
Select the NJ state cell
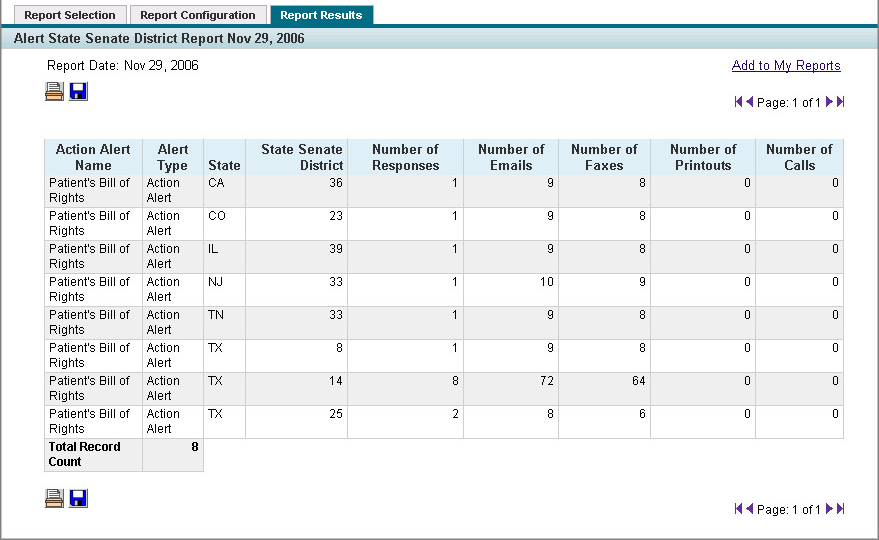point(224,290)
